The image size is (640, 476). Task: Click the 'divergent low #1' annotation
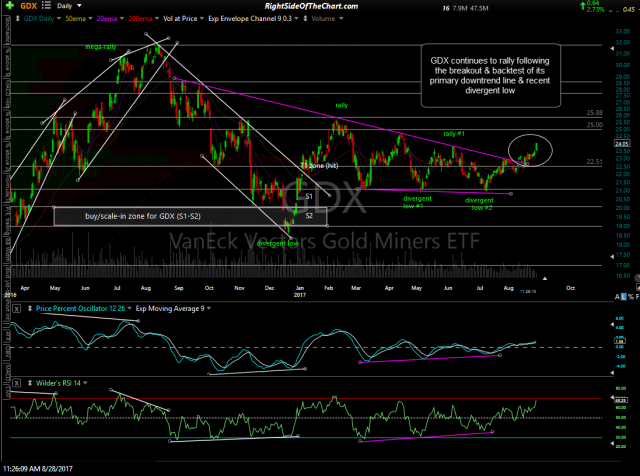(x=417, y=202)
